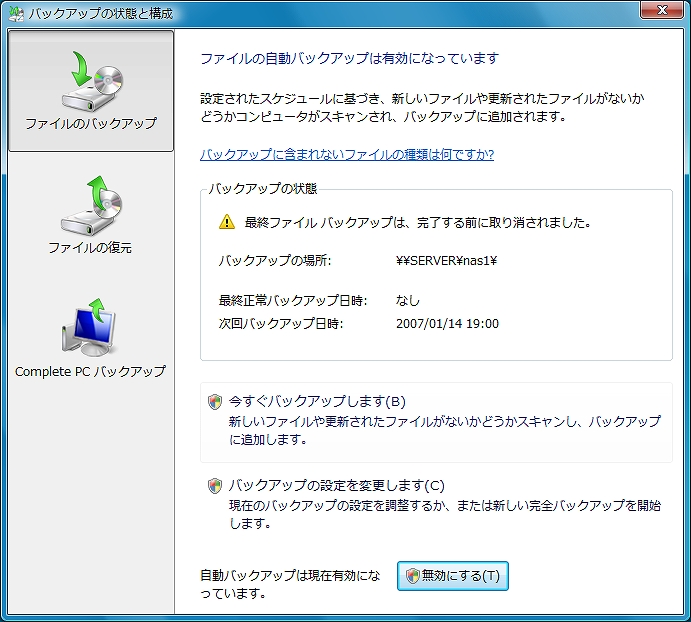Screen dimensions: 691x622
Task: Select the ファイルのバックアップ sidebar label
Action: point(90,124)
